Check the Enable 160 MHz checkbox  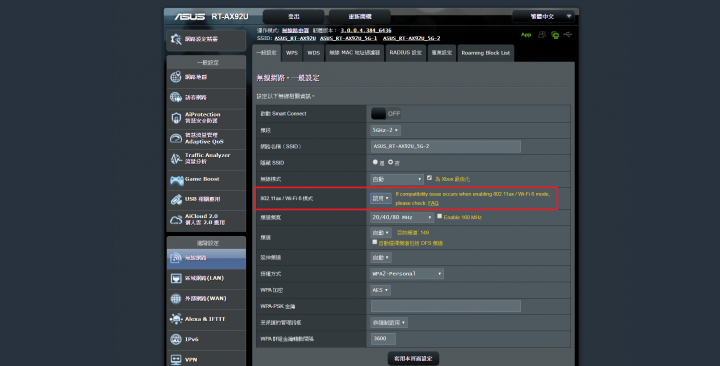pyautogui.click(x=439, y=216)
